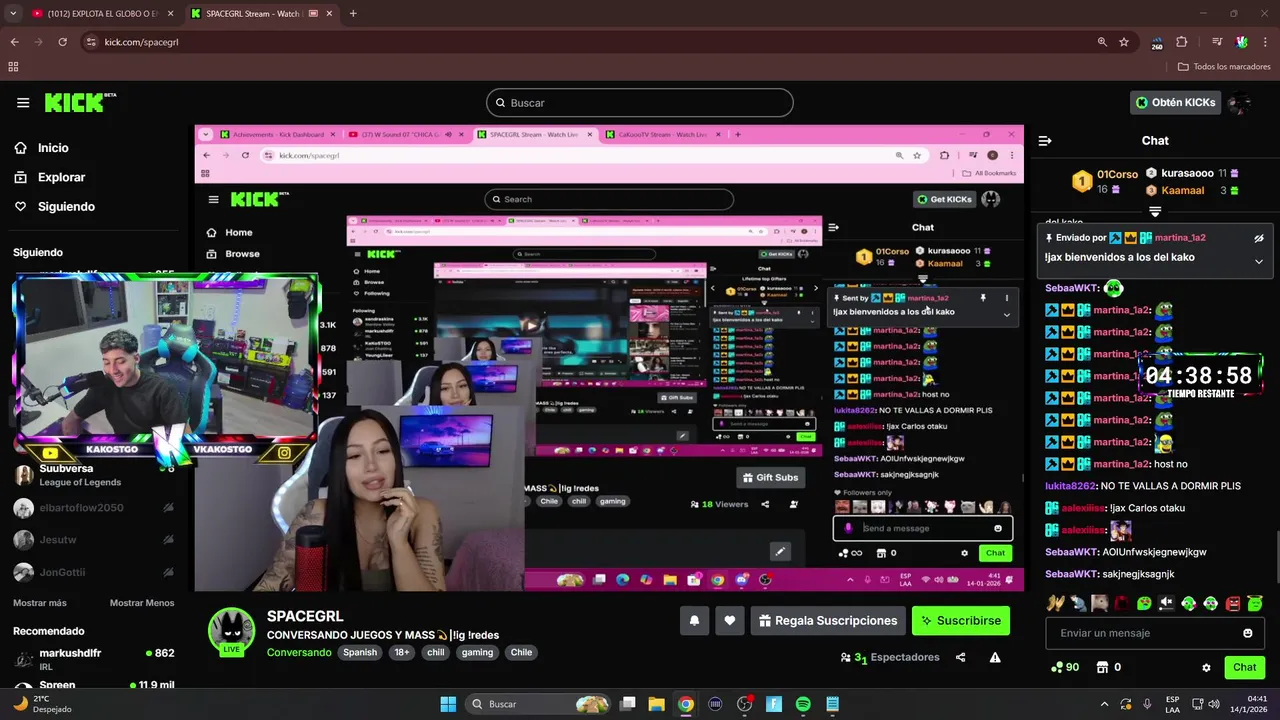Open elbartoflow2050 channel in sidebar
Screen dimensions: 1280x720
click(95, 508)
